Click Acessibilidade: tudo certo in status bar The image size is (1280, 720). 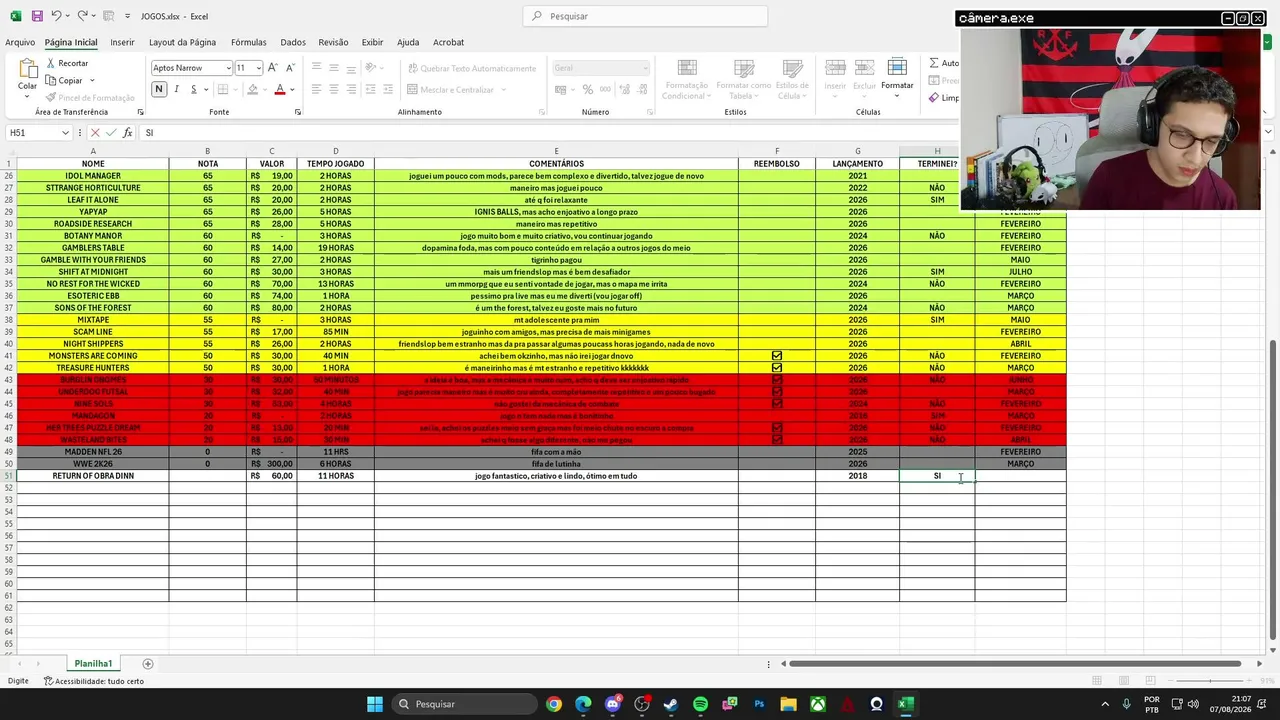click(93, 681)
